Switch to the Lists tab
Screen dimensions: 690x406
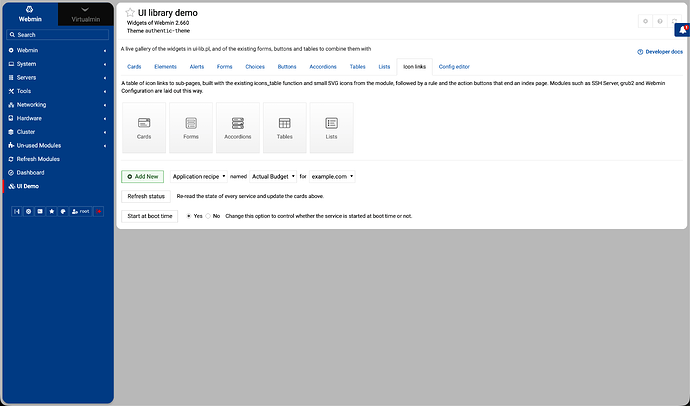pyautogui.click(x=384, y=67)
